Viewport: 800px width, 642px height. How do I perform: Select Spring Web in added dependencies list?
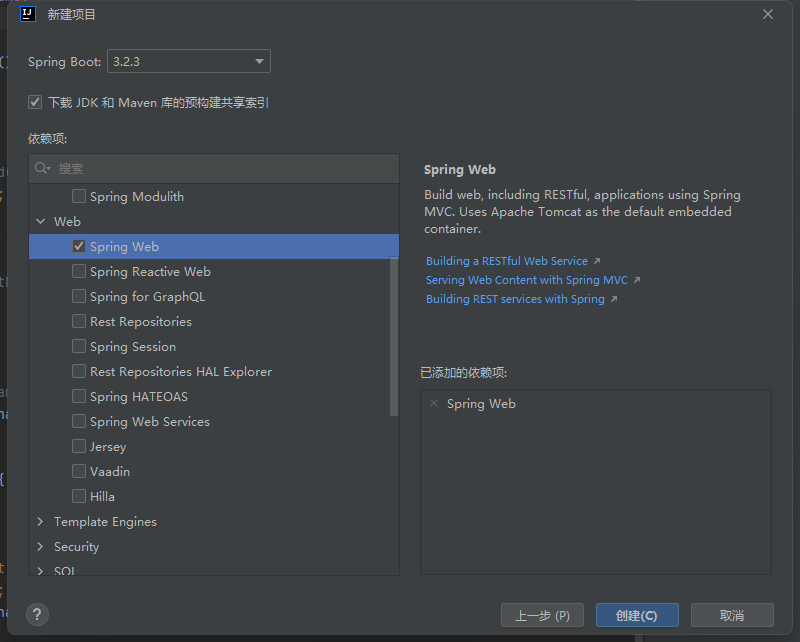click(481, 403)
